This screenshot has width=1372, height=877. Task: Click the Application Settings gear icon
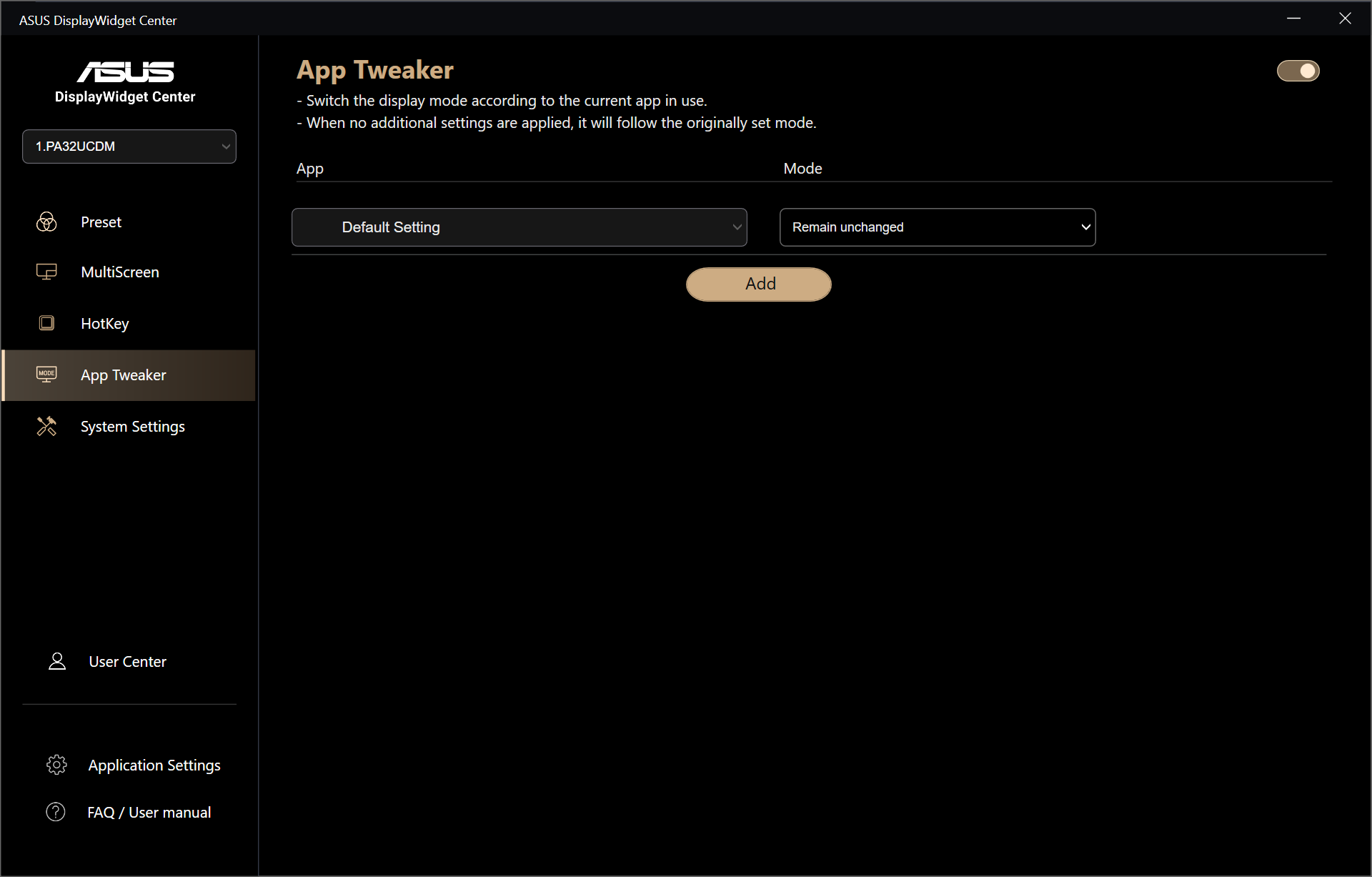pos(56,765)
